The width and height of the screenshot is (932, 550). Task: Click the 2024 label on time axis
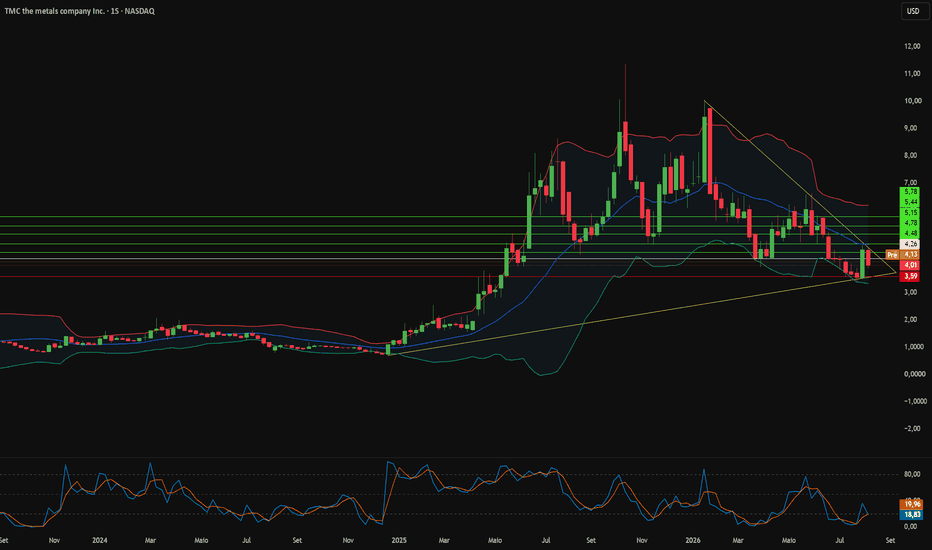click(x=100, y=540)
